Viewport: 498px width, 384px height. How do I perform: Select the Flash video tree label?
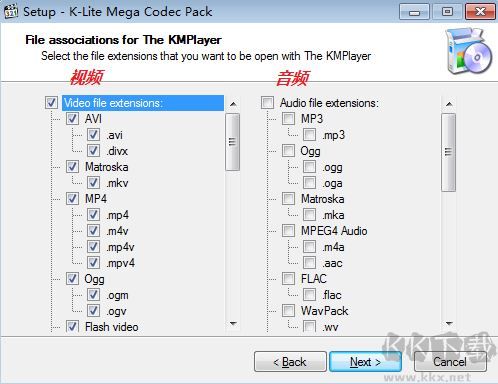click(112, 327)
